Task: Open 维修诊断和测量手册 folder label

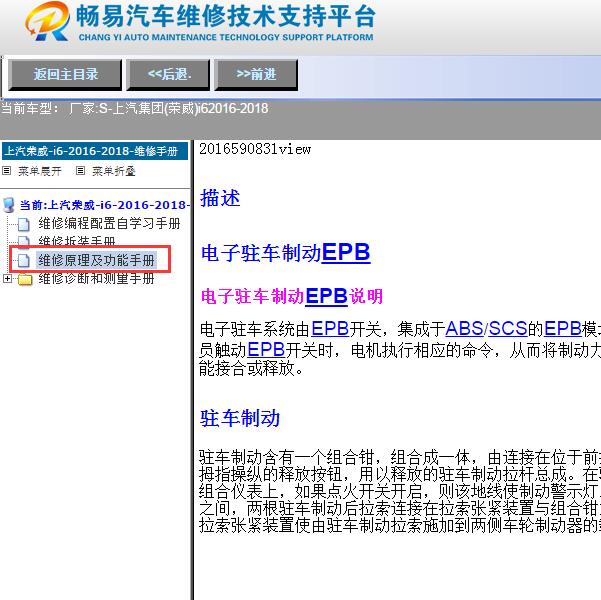Action: [x=96, y=278]
